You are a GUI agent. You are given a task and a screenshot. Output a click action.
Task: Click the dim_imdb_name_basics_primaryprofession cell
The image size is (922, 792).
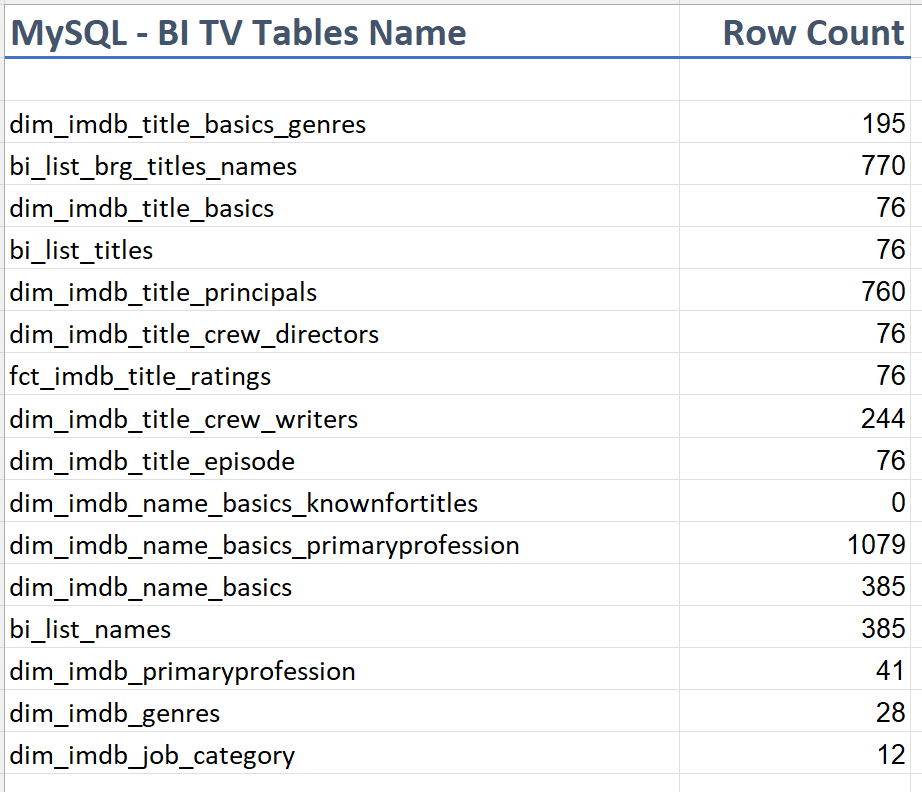[x=342, y=543]
